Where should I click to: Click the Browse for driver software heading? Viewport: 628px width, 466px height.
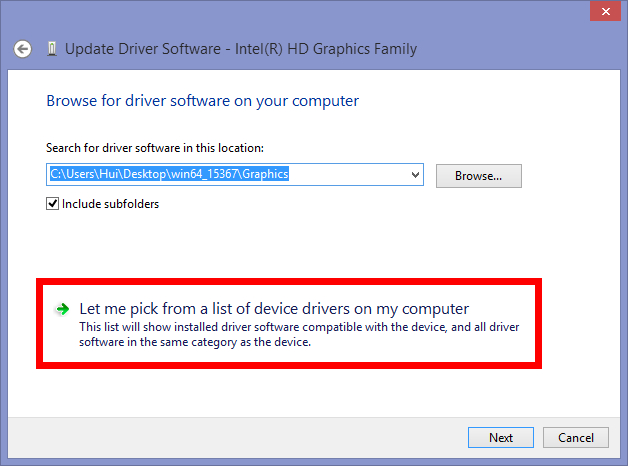coord(202,101)
